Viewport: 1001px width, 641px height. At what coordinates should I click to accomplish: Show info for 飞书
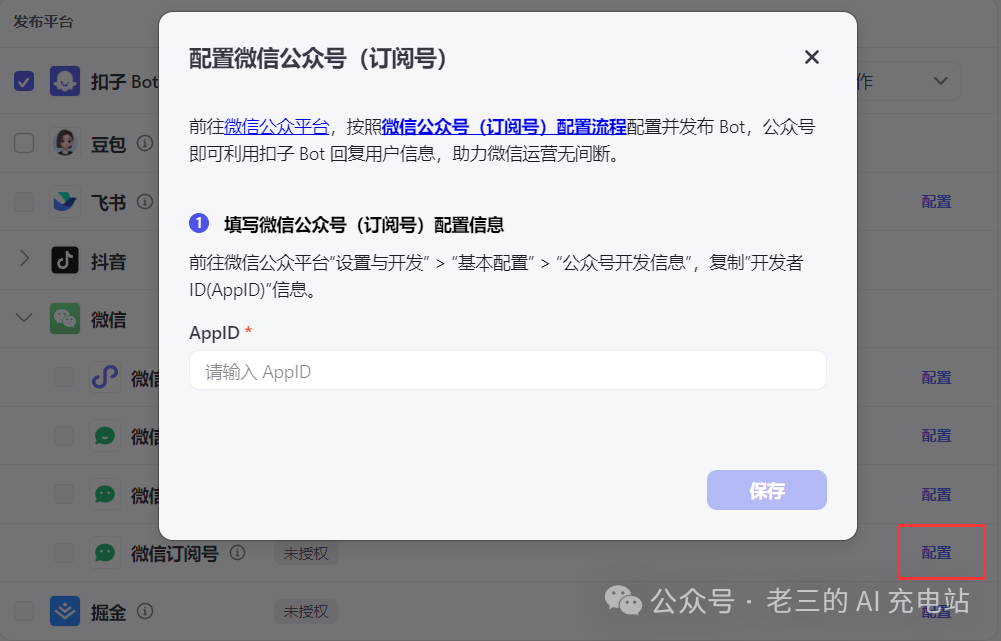point(146,202)
